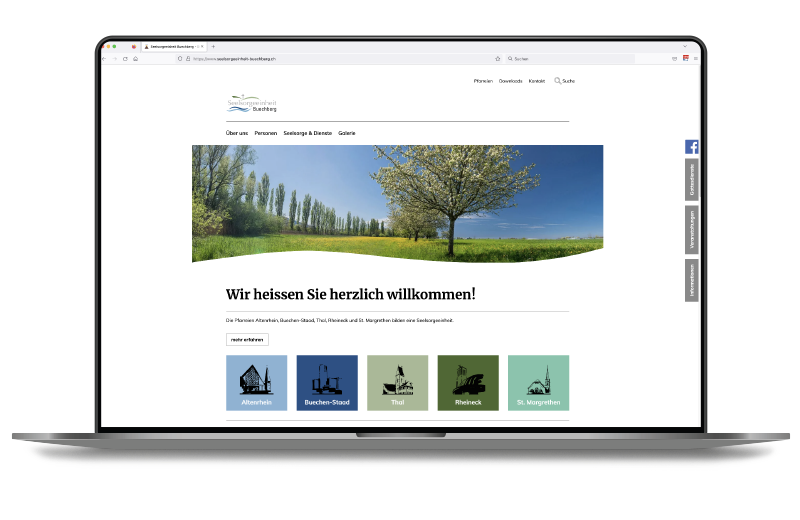The height and width of the screenshot is (520, 800).
Task: Expand the Seelsorge & Dienste menu
Action: pyautogui.click(x=307, y=133)
